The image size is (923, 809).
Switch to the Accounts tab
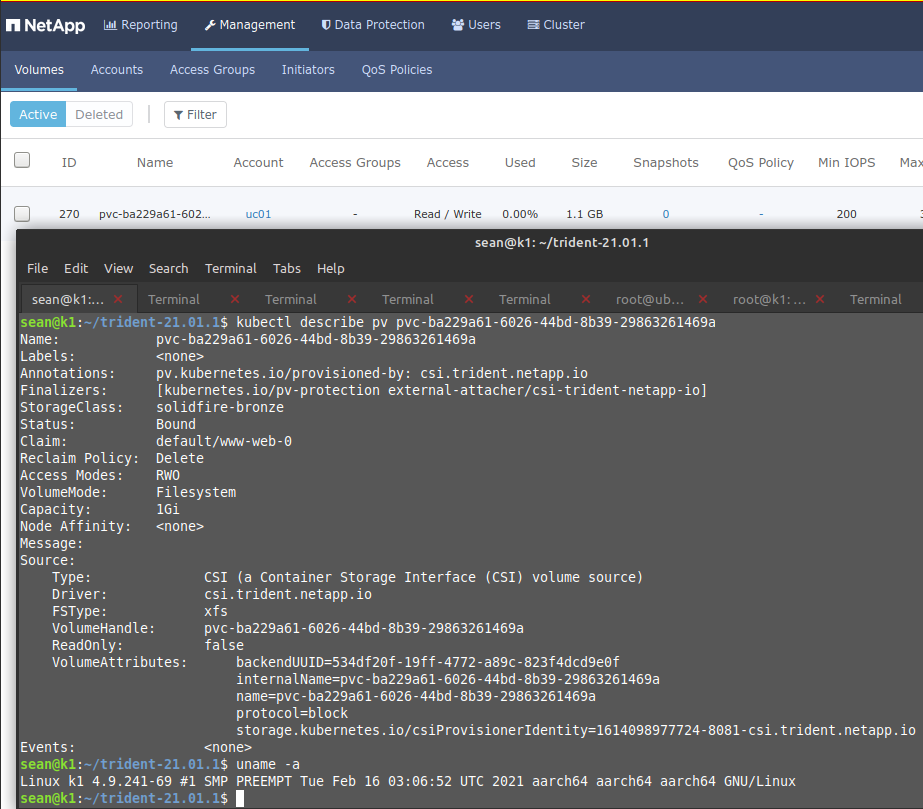click(x=117, y=69)
